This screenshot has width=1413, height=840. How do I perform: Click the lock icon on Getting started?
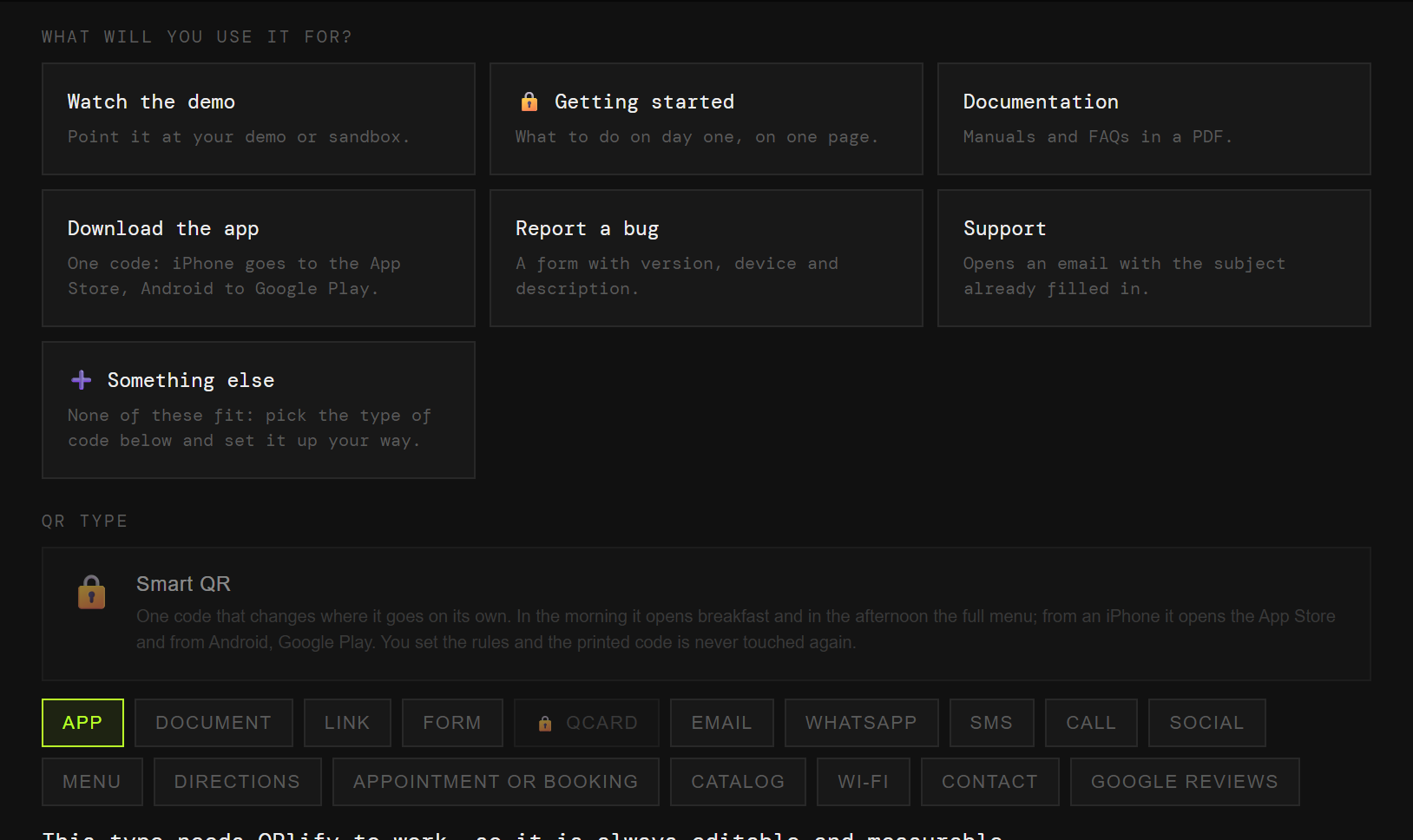click(x=529, y=102)
